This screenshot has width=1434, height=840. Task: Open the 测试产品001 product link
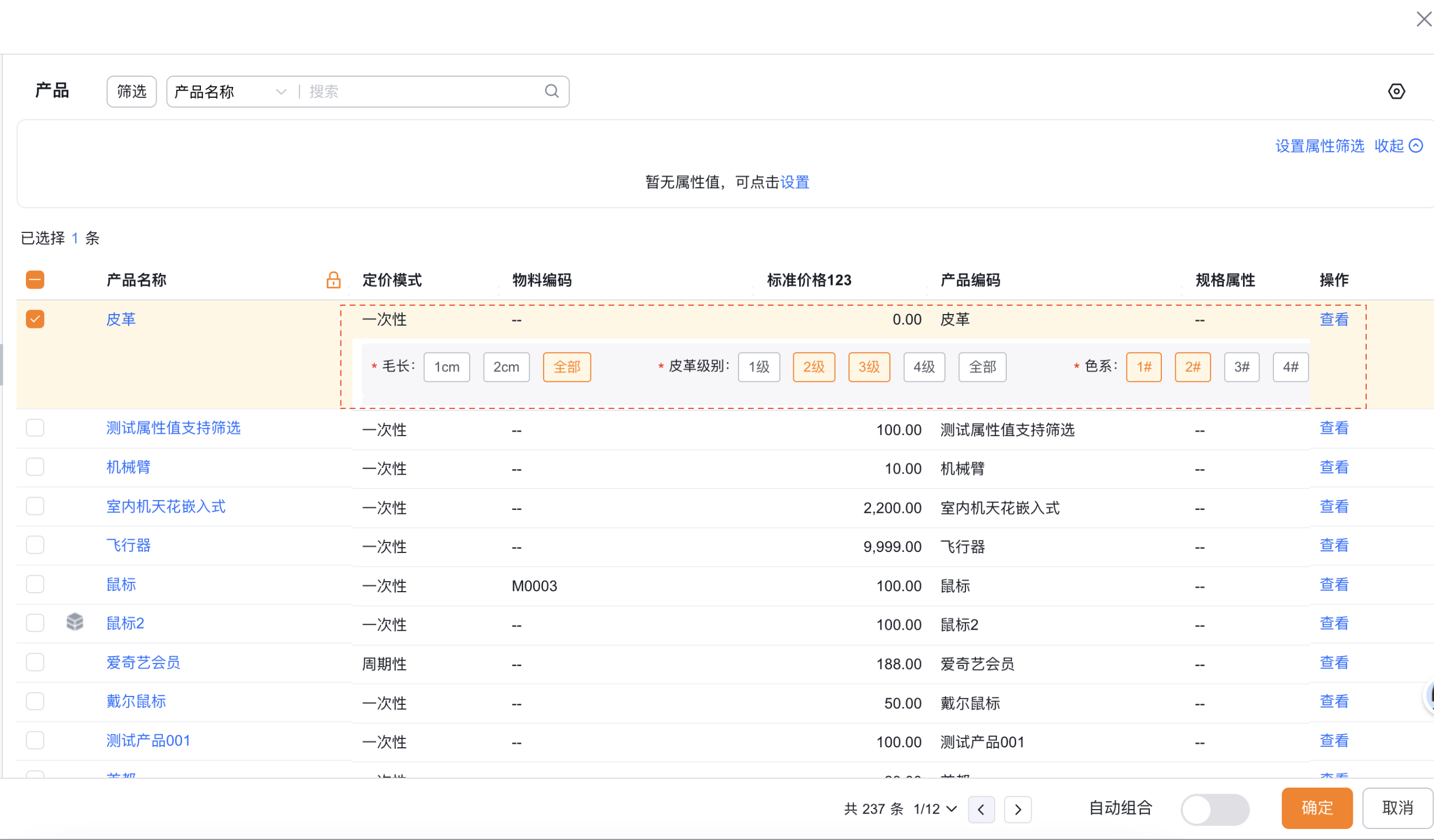tap(148, 741)
